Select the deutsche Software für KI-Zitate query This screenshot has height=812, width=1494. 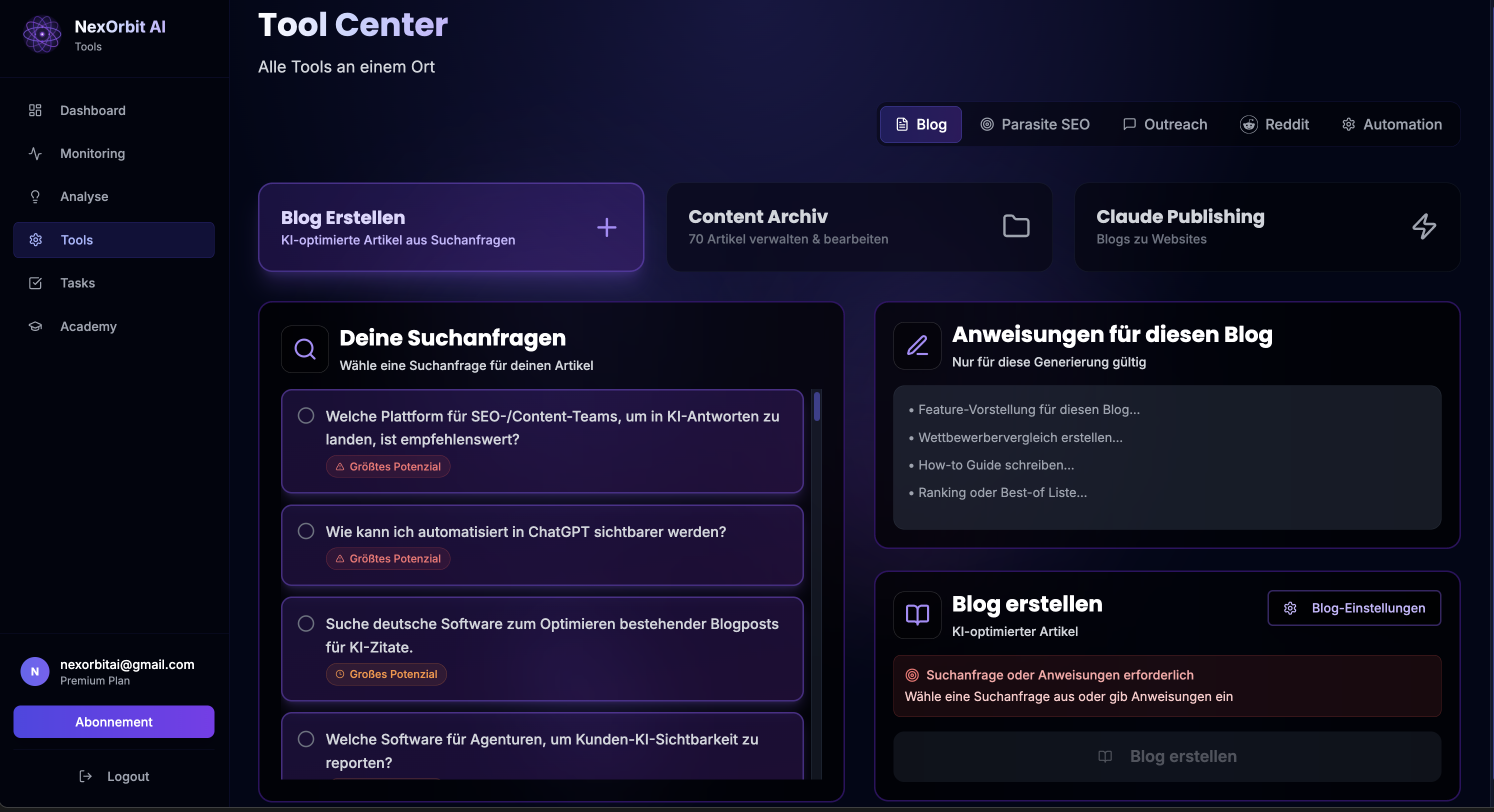tap(306, 623)
